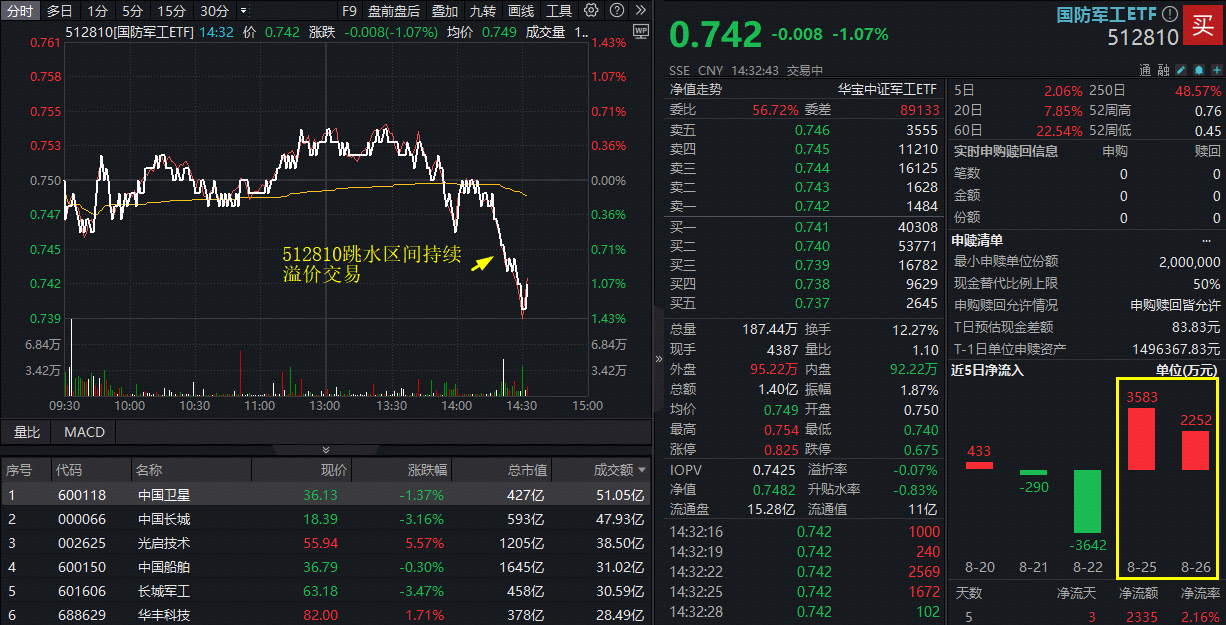Open the settings gear icon
The image size is (1226, 625).
pyautogui.click(x=588, y=10)
